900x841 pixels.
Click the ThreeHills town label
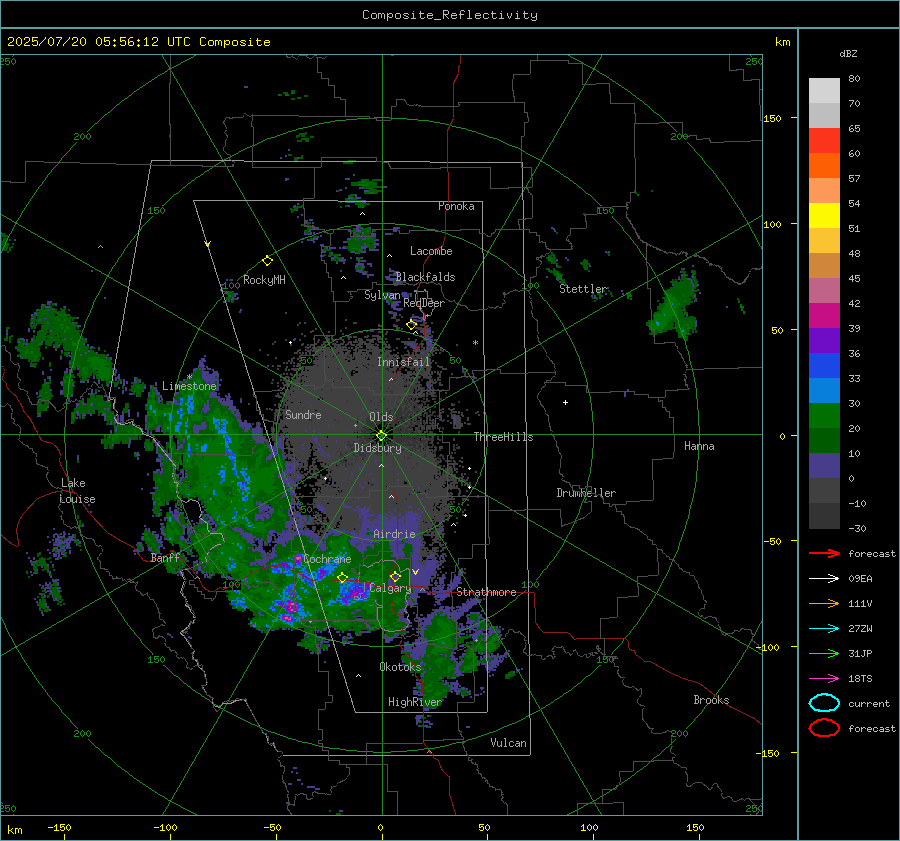[503, 437]
